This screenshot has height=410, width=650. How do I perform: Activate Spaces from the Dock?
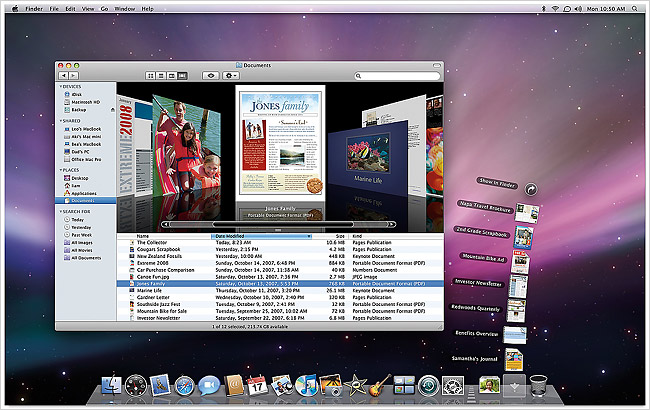(404, 385)
